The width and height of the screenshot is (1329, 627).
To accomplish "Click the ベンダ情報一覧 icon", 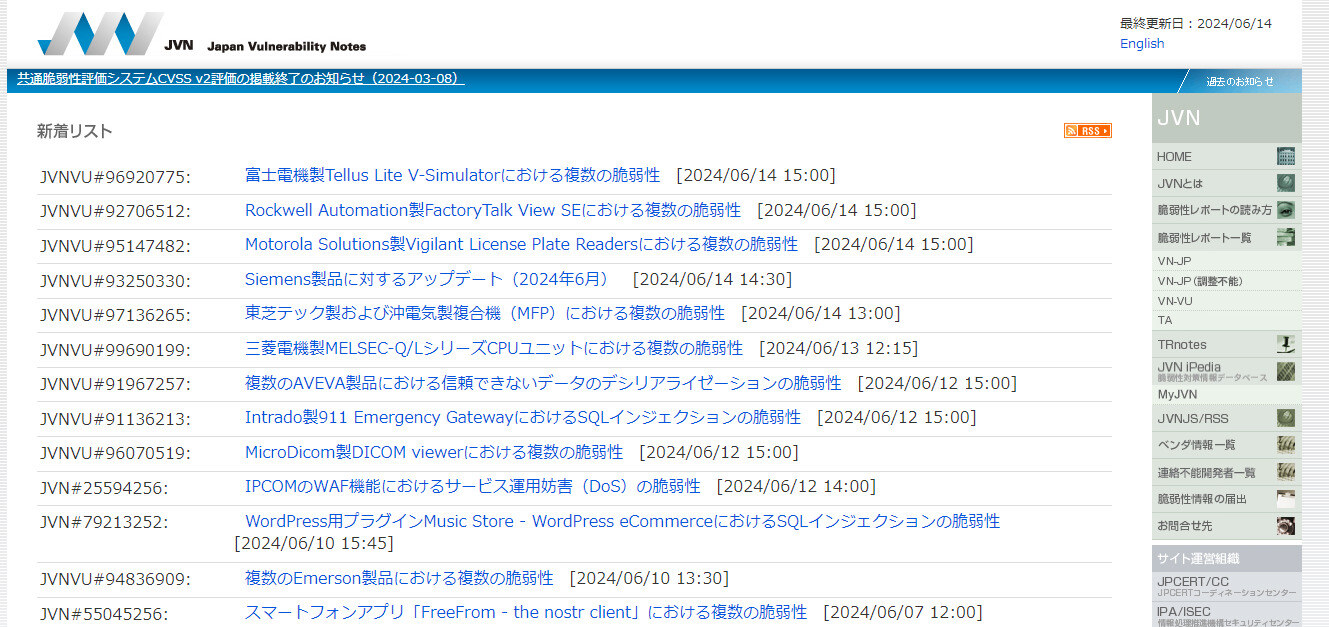I will coord(1286,444).
